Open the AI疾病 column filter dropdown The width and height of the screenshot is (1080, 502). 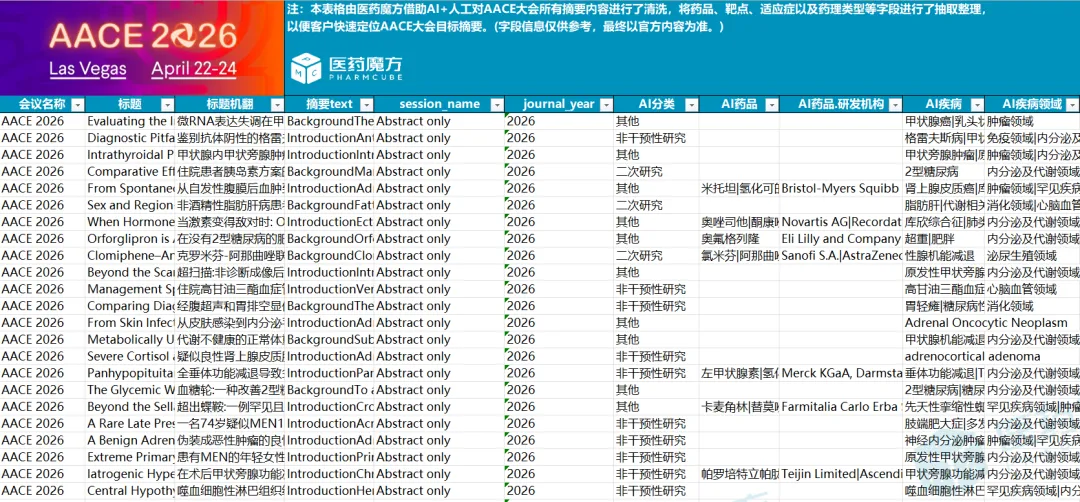977,104
